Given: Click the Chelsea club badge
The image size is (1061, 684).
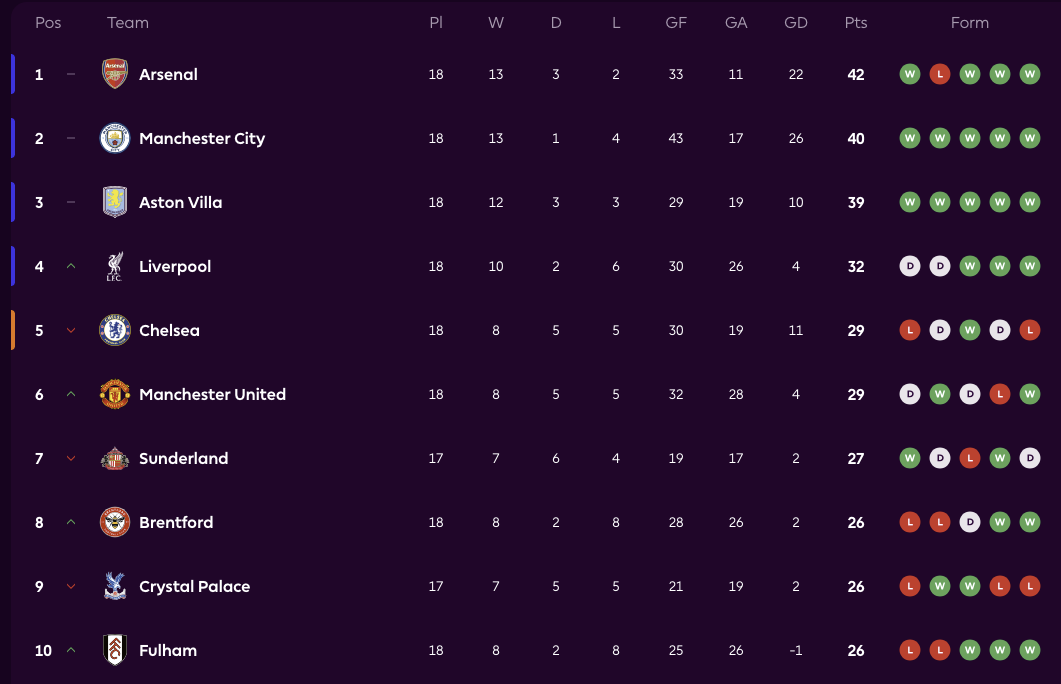Looking at the screenshot, I should click(x=115, y=330).
